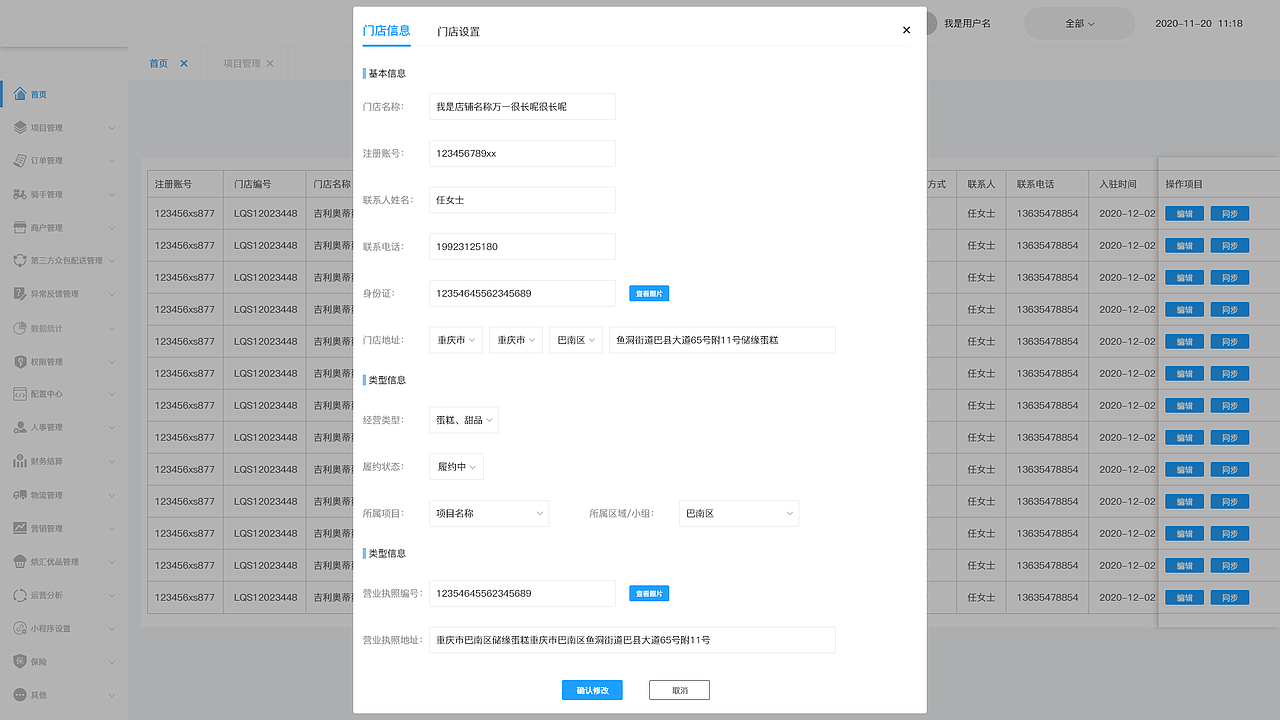Image resolution: width=1280 pixels, height=720 pixels.
Task: Click the 烘汇优品管理 basket icon
Action: pyautogui.click(x=20, y=561)
